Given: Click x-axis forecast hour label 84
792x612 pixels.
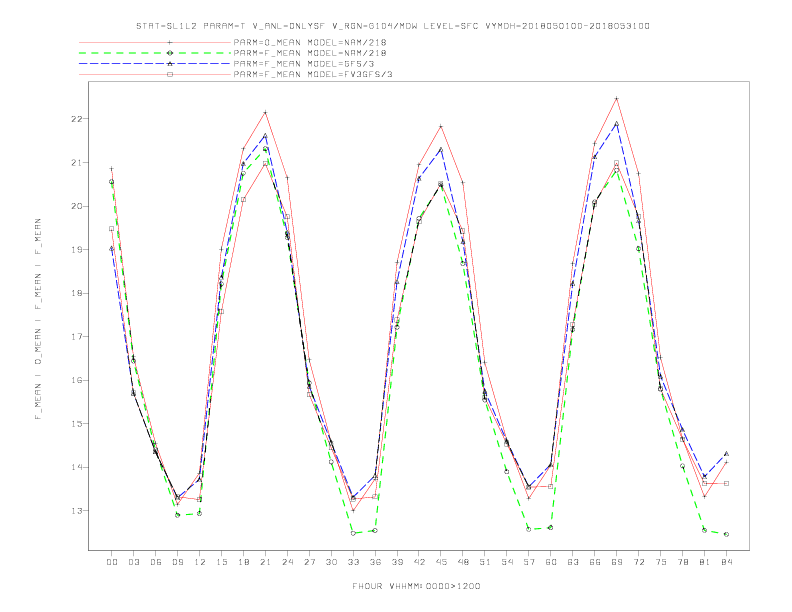Looking at the screenshot, I should coord(726,562).
